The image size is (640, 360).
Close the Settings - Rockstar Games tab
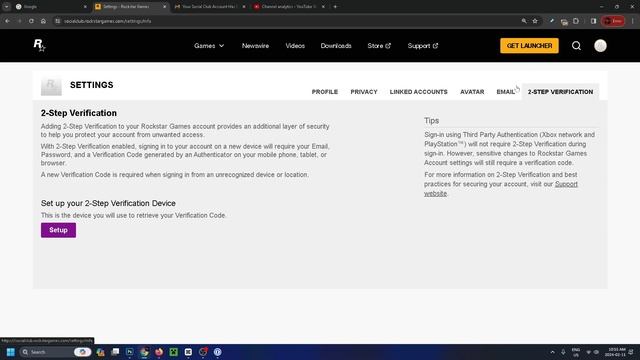tap(165, 7)
